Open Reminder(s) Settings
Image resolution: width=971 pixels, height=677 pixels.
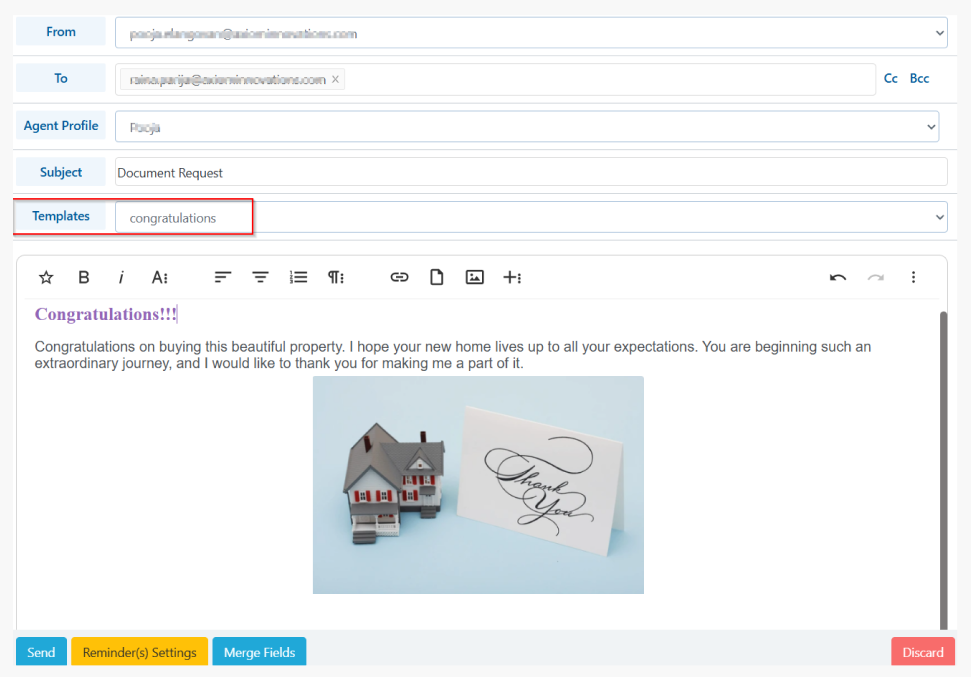click(x=139, y=652)
